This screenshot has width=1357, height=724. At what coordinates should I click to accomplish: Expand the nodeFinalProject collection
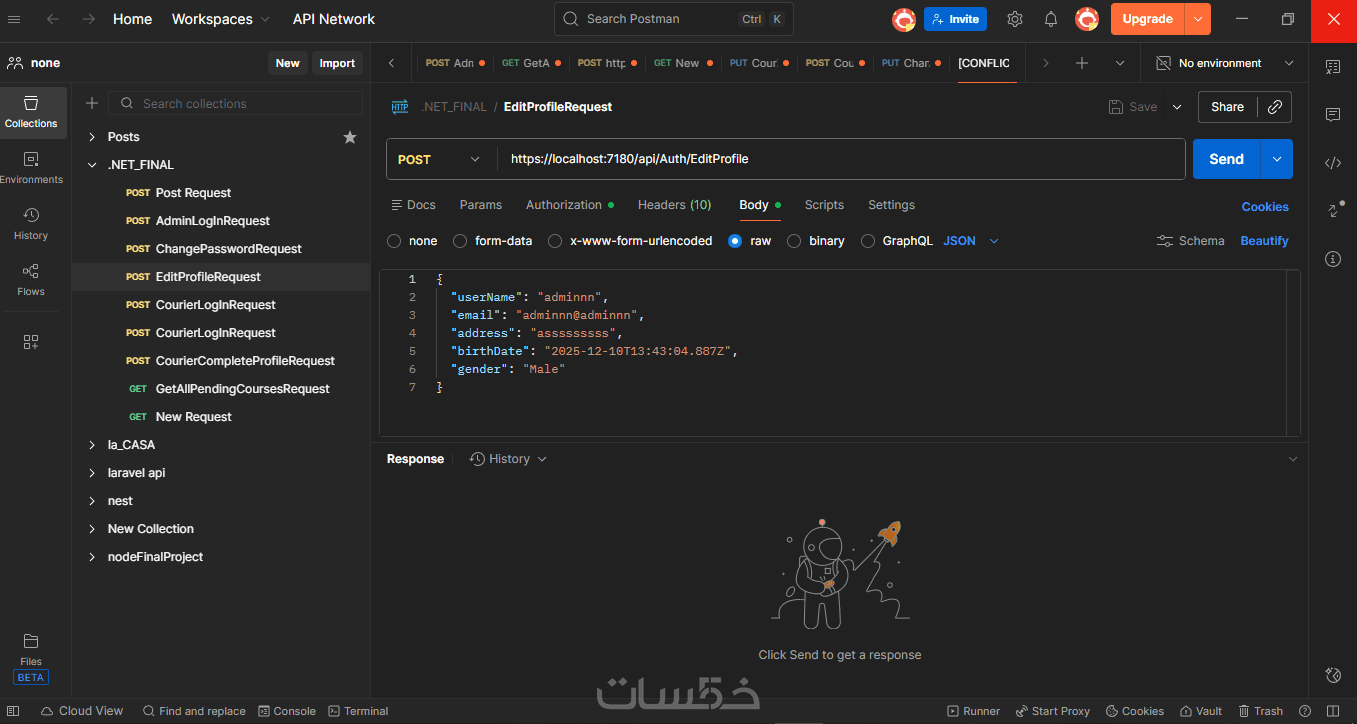[x=92, y=557]
